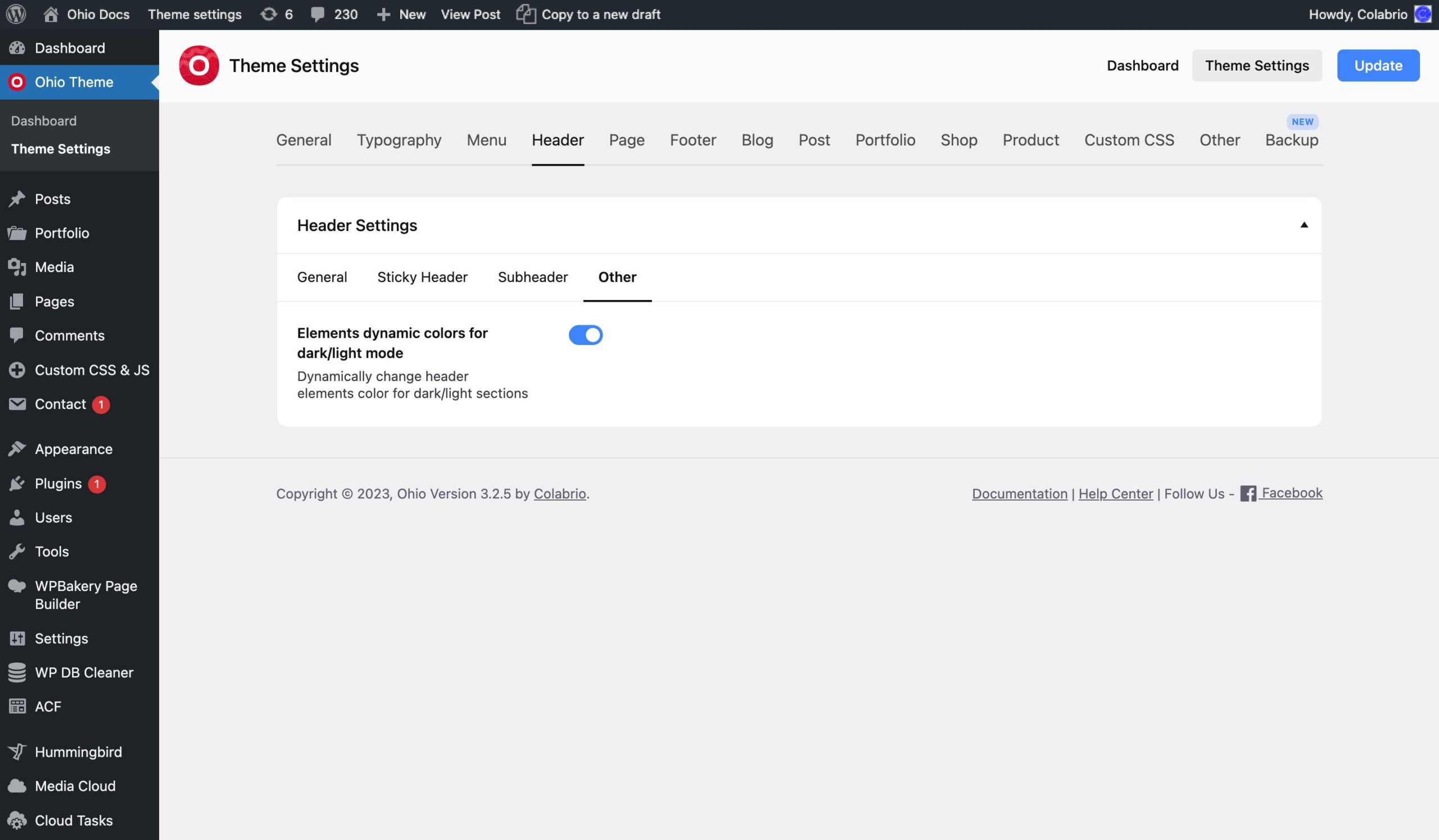Click the home icon beside Ohio Docs

(51, 14)
